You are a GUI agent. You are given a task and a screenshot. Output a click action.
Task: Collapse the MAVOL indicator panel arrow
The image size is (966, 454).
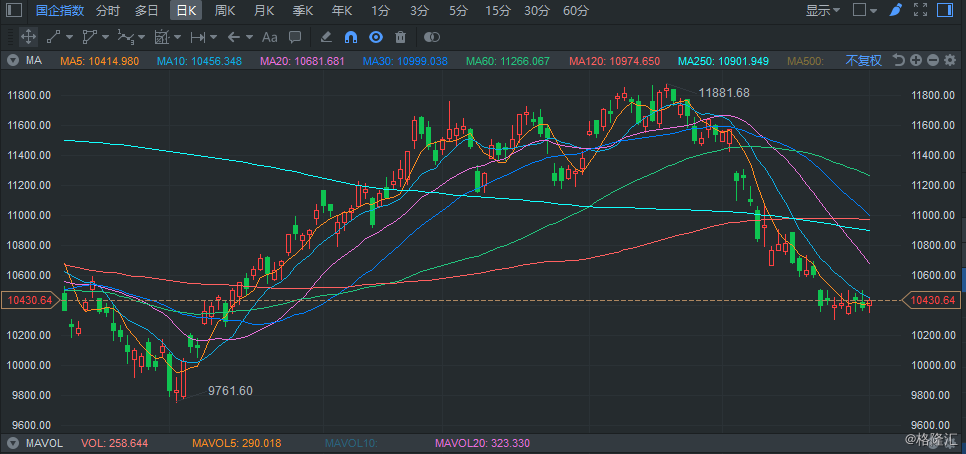coord(12,443)
